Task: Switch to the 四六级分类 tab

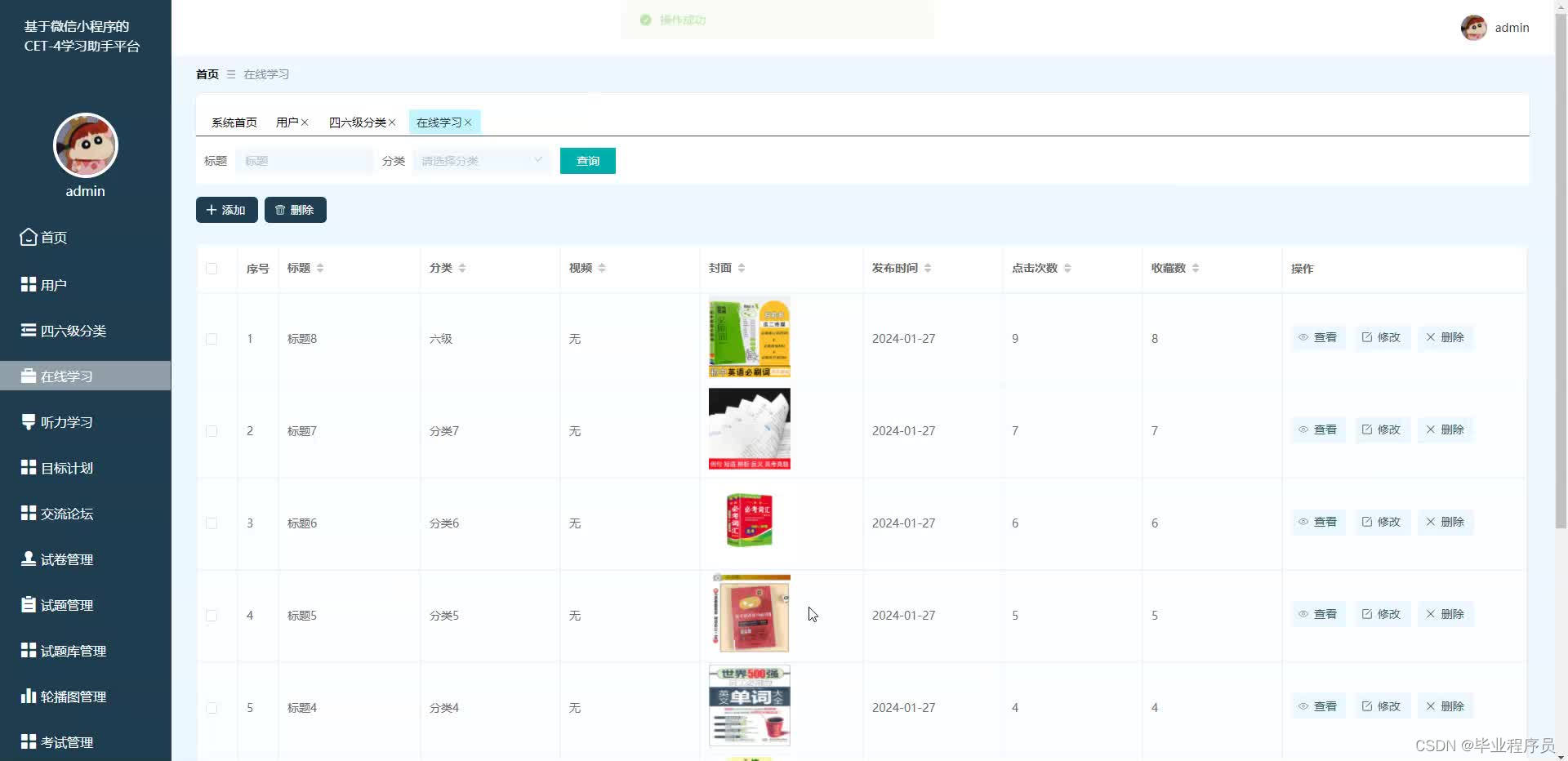Action: [x=357, y=122]
